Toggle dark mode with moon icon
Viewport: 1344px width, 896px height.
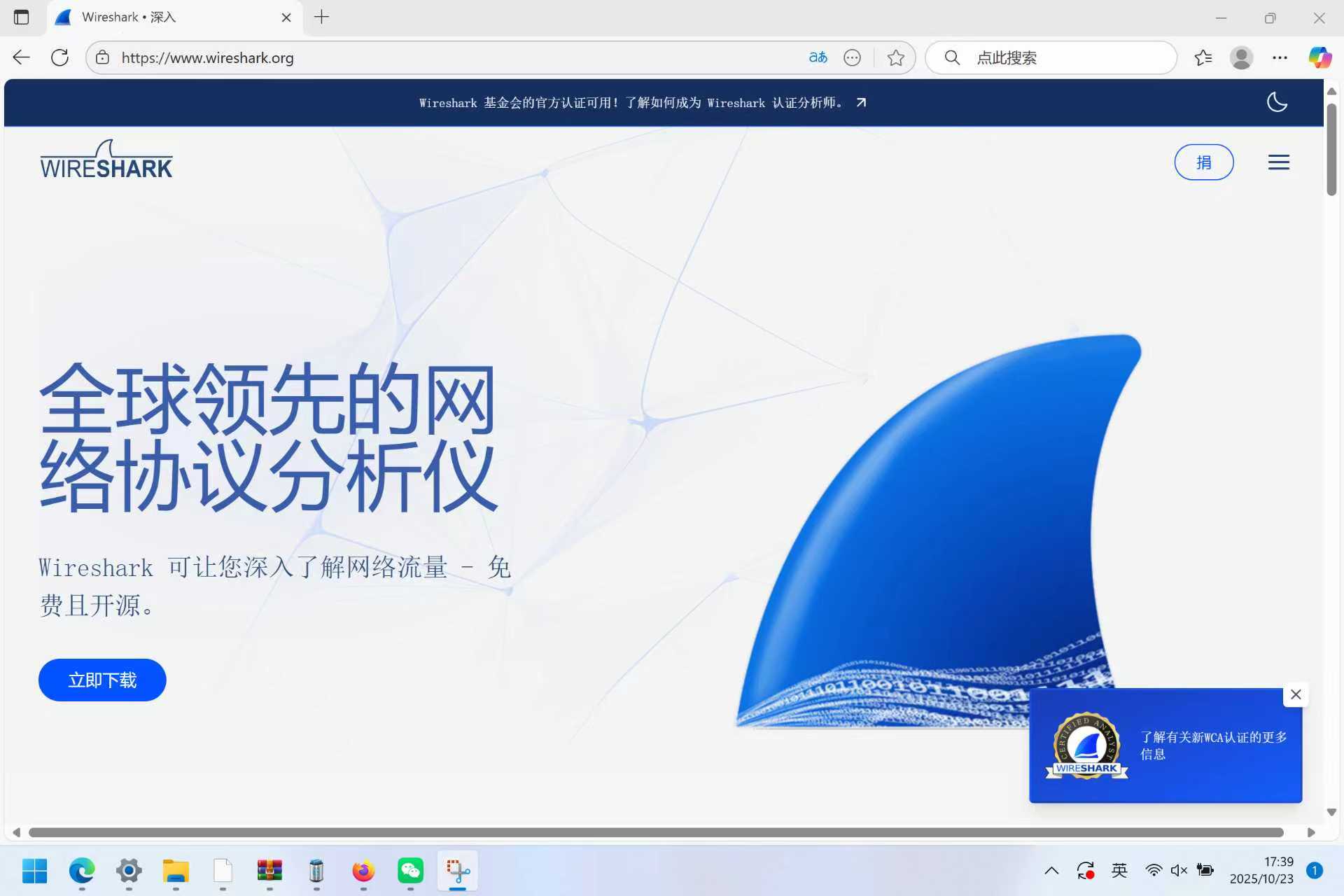[1277, 102]
